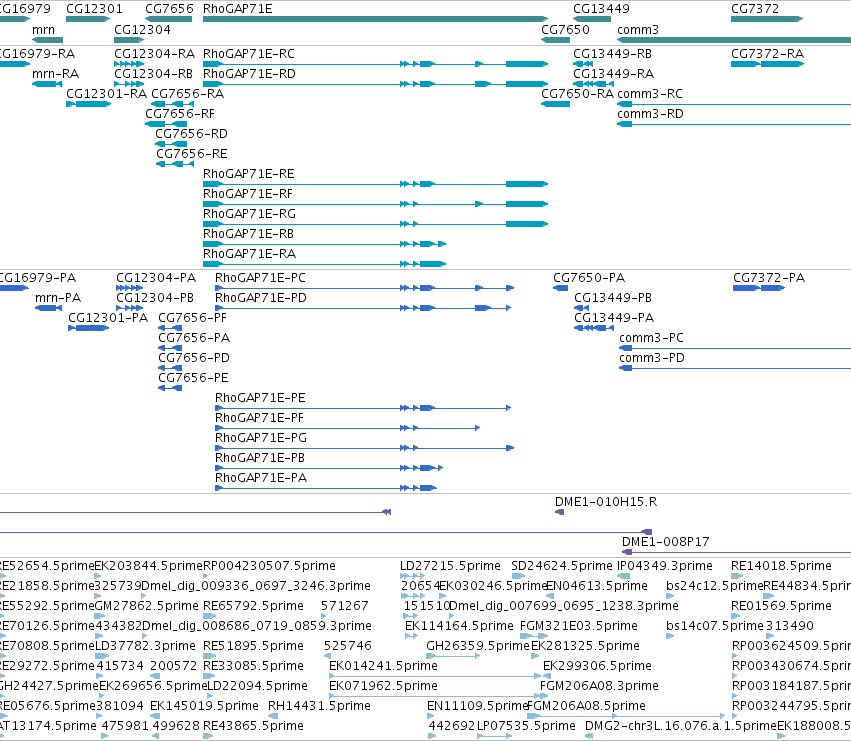This screenshot has height=741, width=851.
Task: Select the CG7650-RA transcript label
Action: [x=577, y=94]
